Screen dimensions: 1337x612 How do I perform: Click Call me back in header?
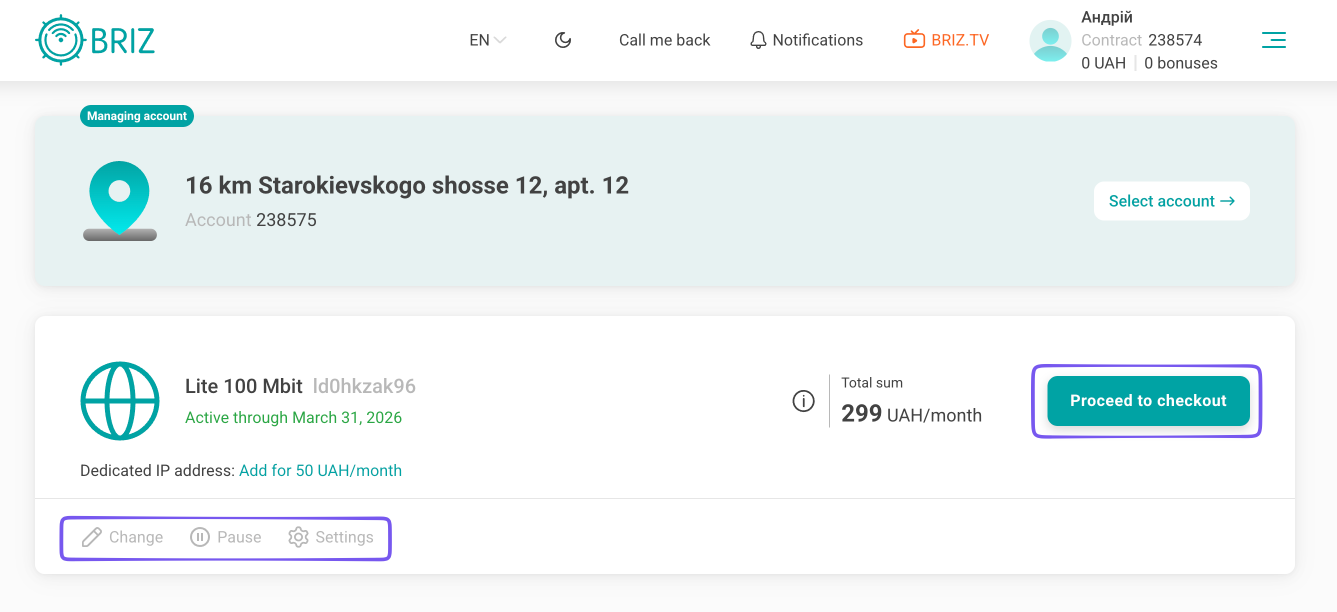coord(664,40)
